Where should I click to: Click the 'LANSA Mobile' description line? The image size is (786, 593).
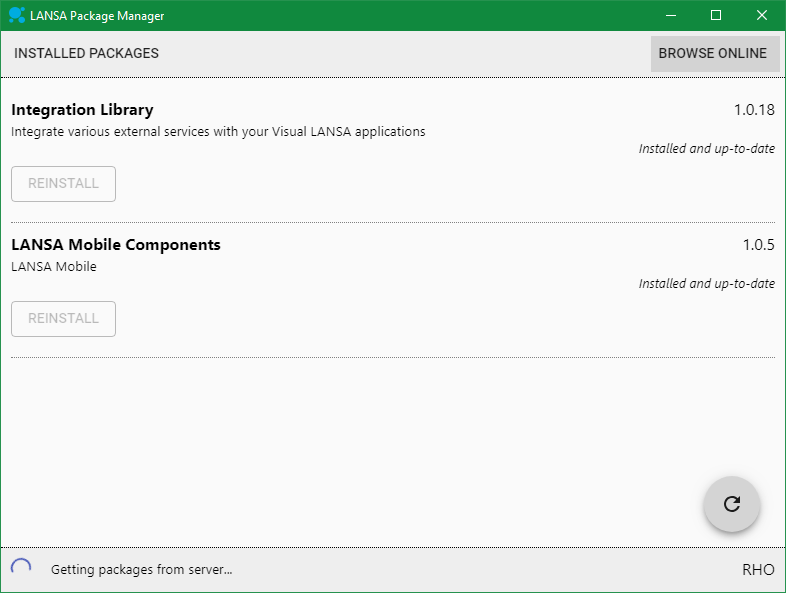(x=54, y=266)
